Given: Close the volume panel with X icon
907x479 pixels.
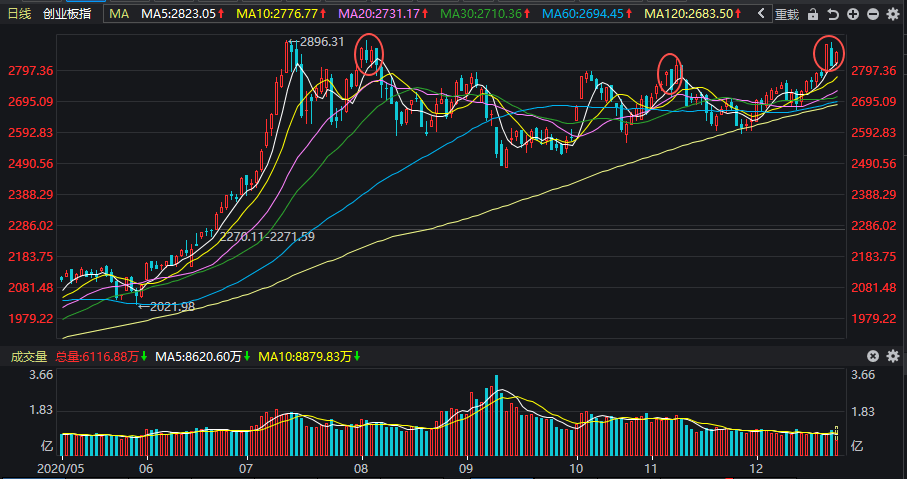Looking at the screenshot, I should pos(873,356).
